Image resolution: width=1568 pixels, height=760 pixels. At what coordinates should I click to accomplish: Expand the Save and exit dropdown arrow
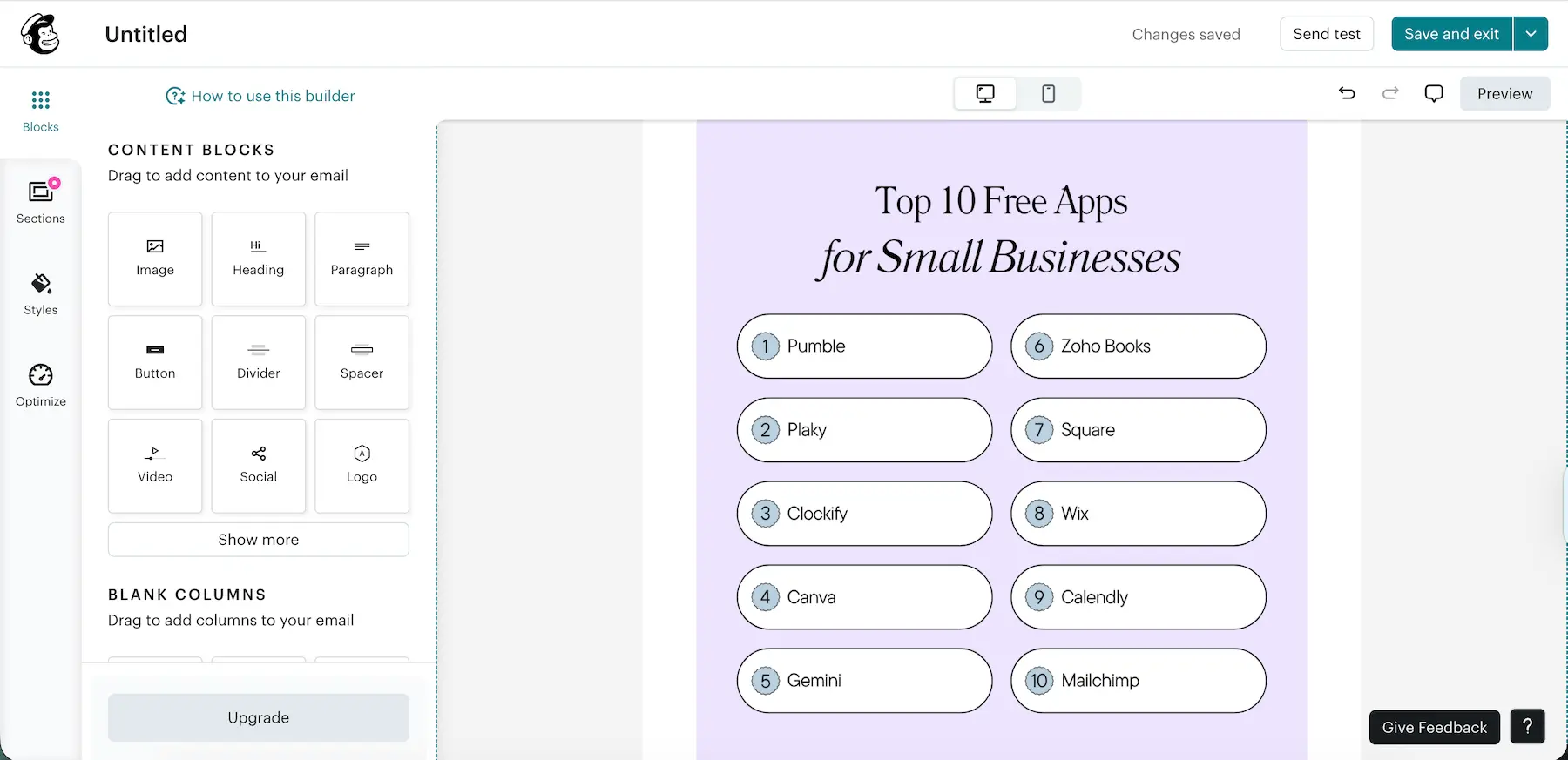point(1531,34)
